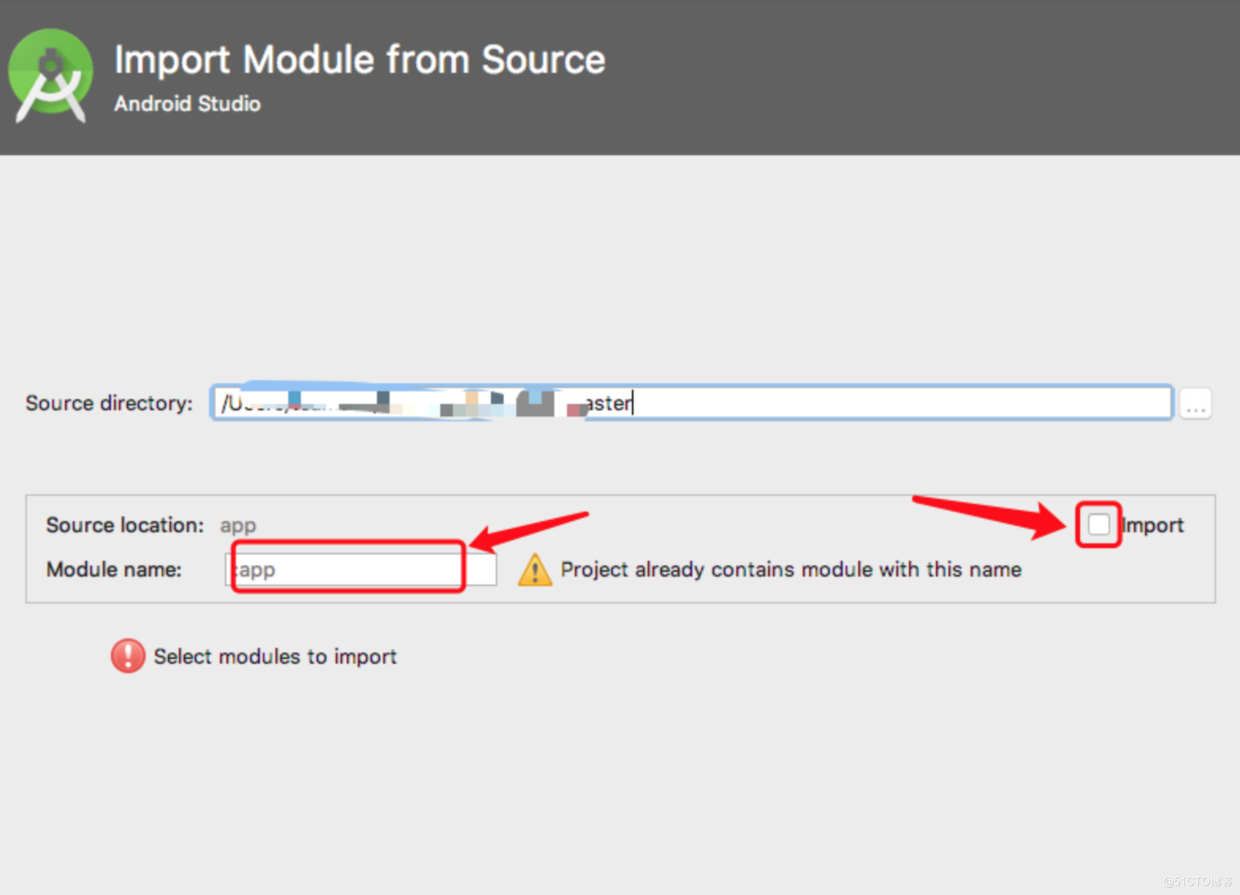1240x895 pixels.
Task: Focus the Source directory path field
Action: 691,403
